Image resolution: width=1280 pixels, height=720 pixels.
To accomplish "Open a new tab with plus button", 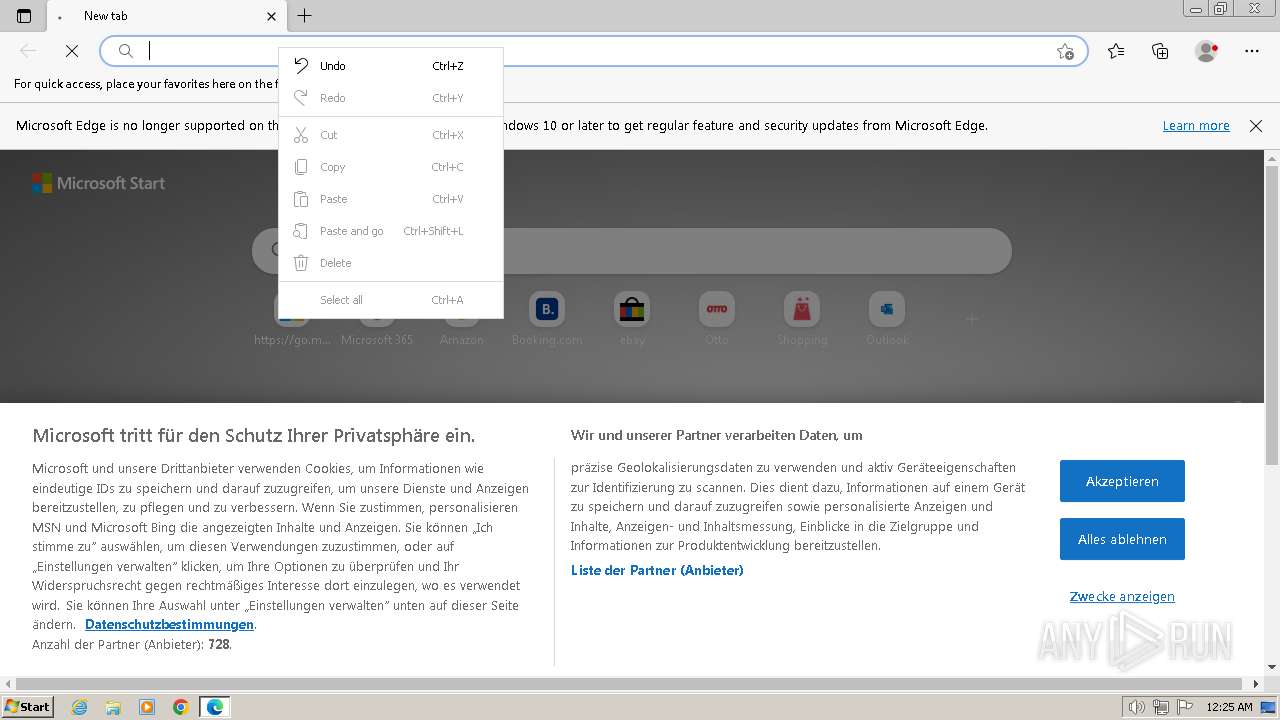I will click(x=305, y=16).
